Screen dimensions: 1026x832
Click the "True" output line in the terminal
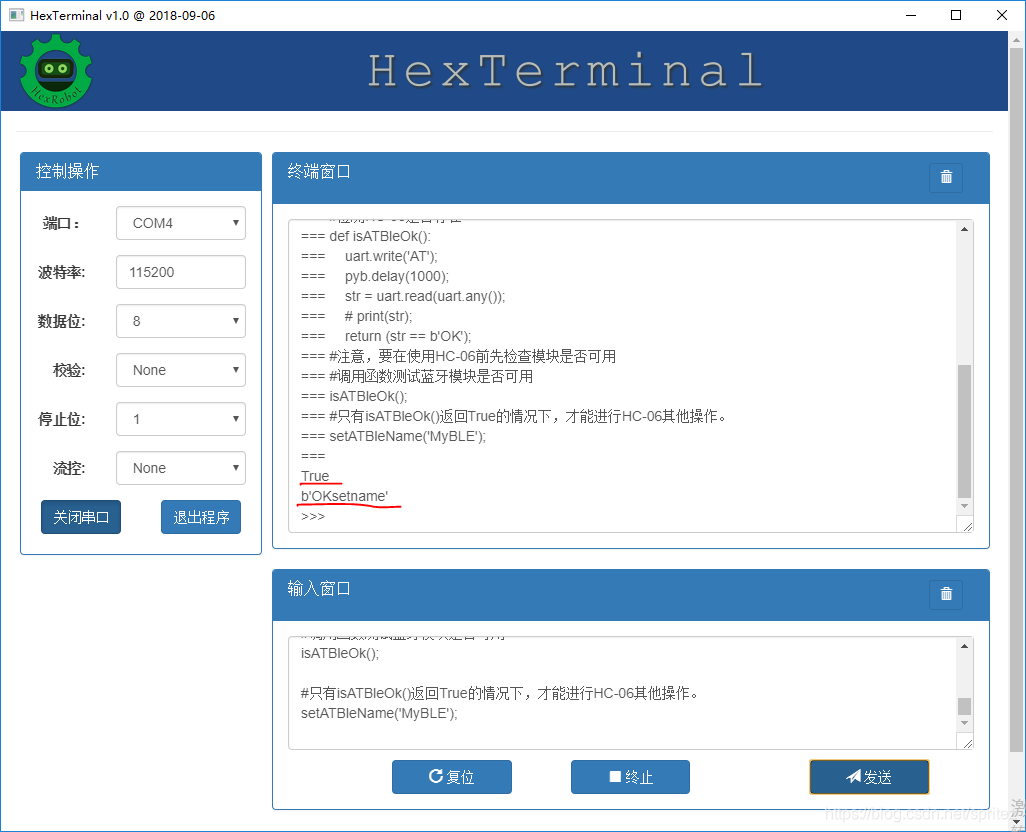315,476
